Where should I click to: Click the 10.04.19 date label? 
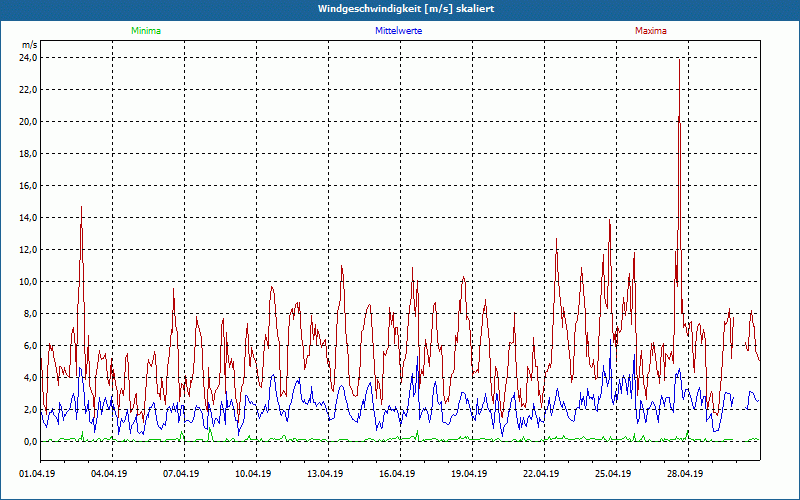(x=253, y=473)
